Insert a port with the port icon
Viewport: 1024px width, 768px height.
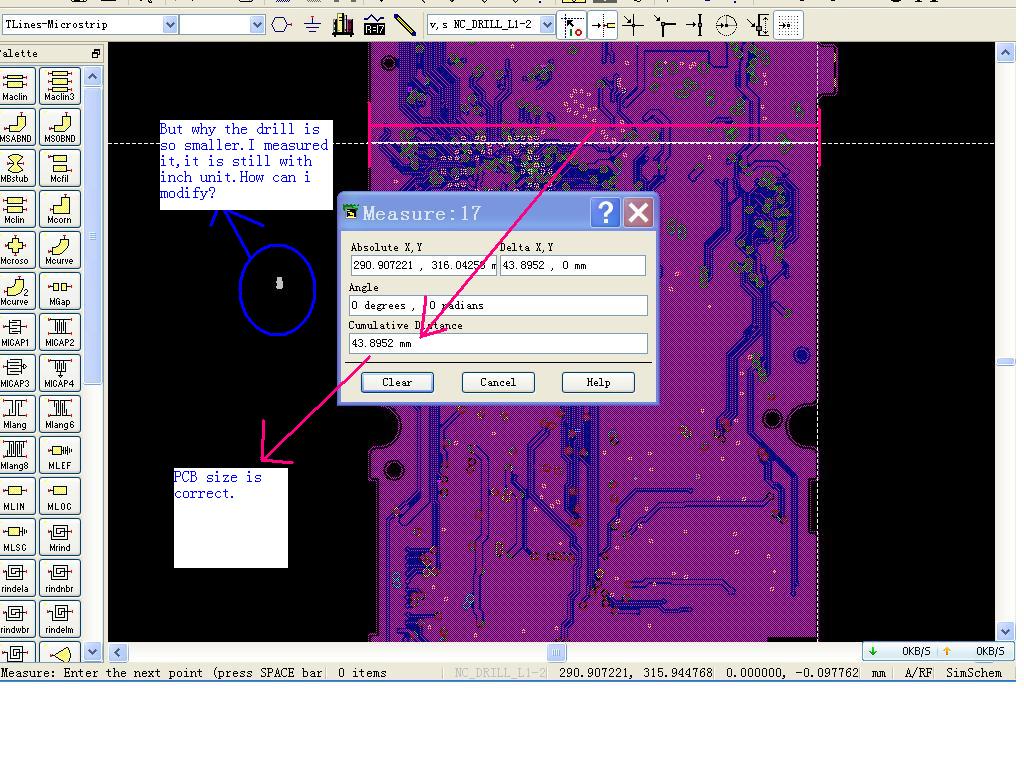(281, 25)
